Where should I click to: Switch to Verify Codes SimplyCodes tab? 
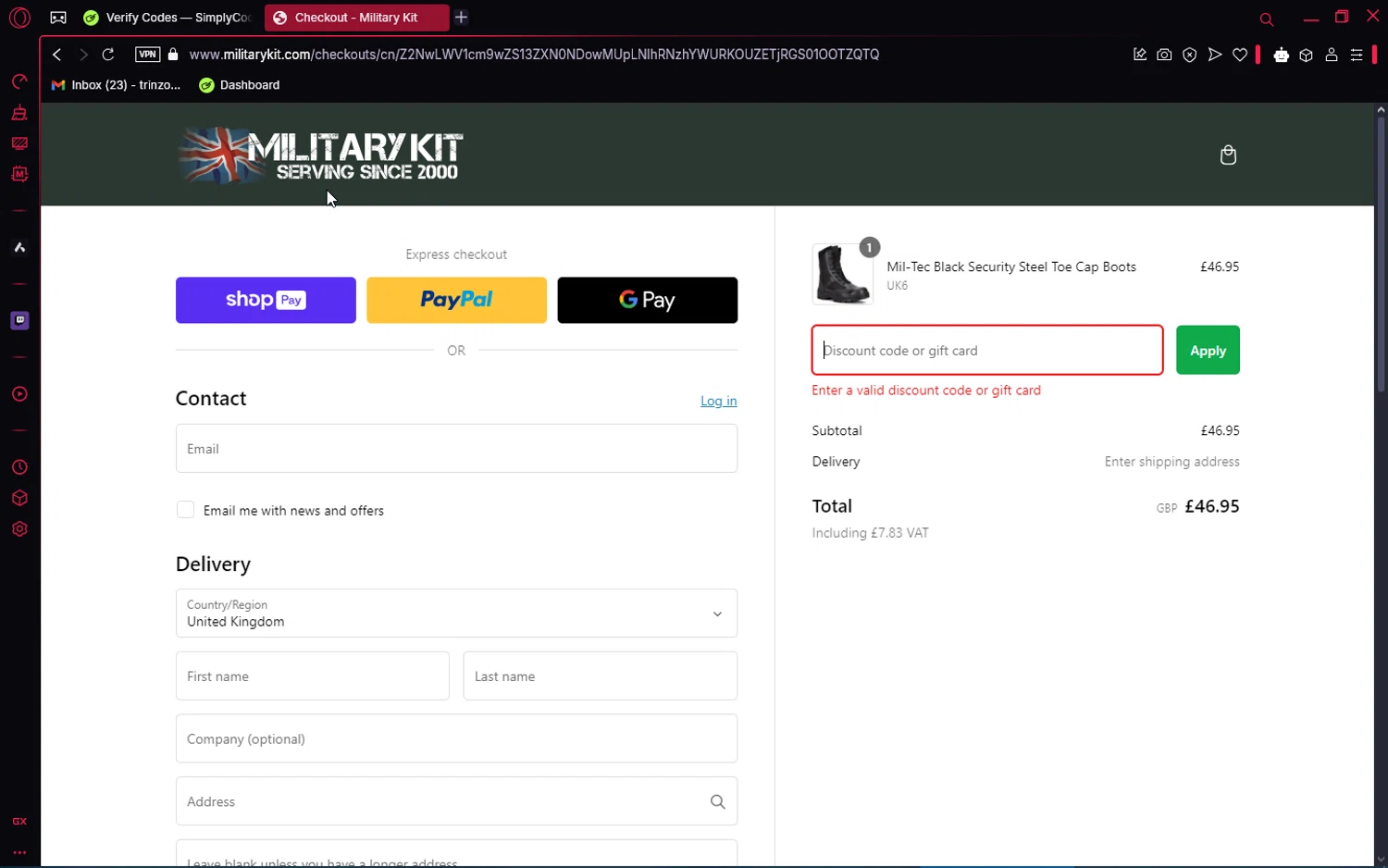[167, 18]
